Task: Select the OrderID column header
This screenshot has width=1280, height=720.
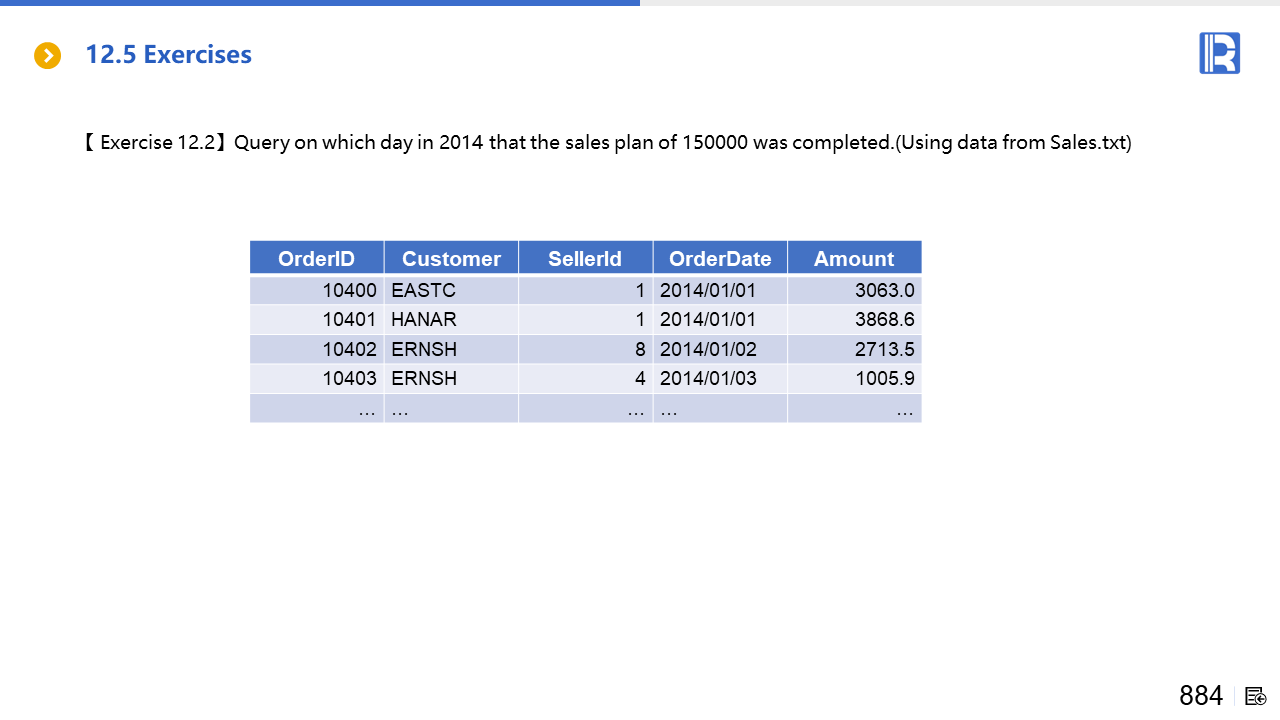Action: pos(316,259)
